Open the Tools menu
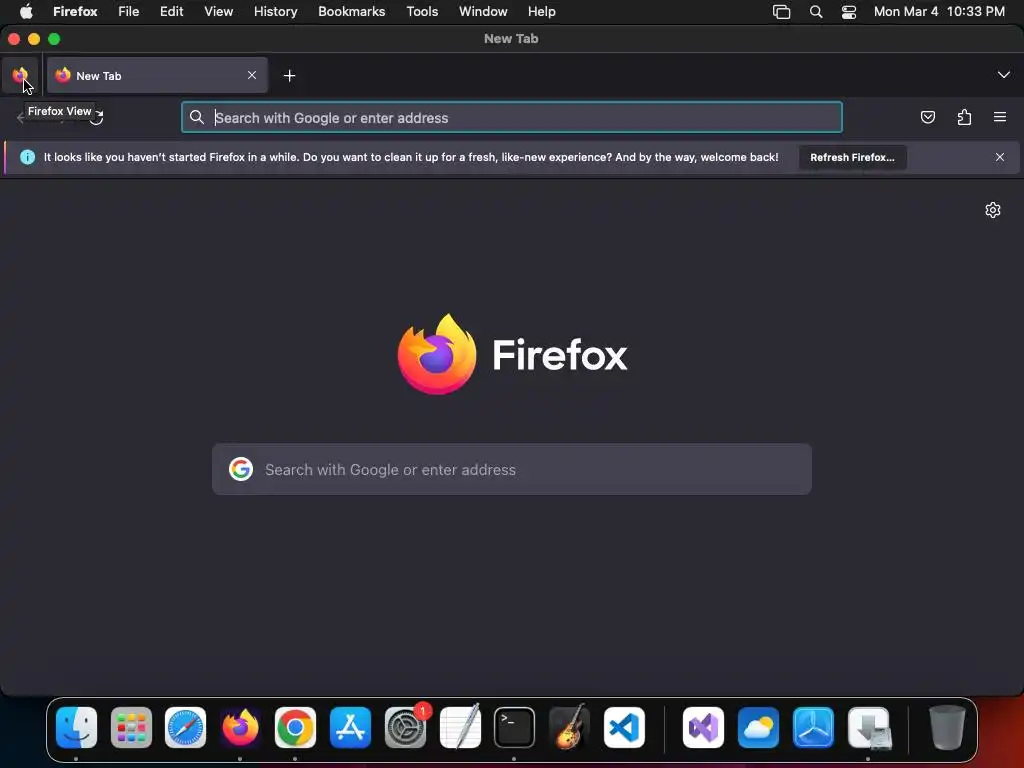Image resolution: width=1024 pixels, height=768 pixels. 422,11
